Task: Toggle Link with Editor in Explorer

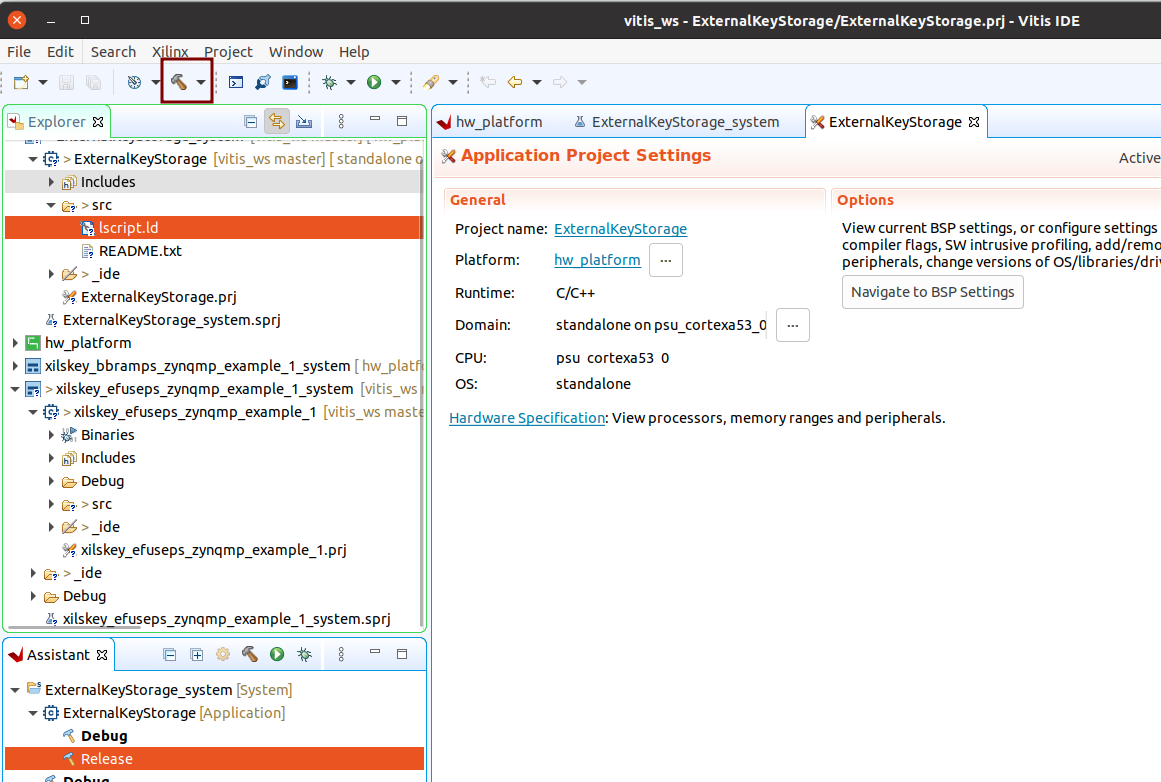Action: (277, 121)
